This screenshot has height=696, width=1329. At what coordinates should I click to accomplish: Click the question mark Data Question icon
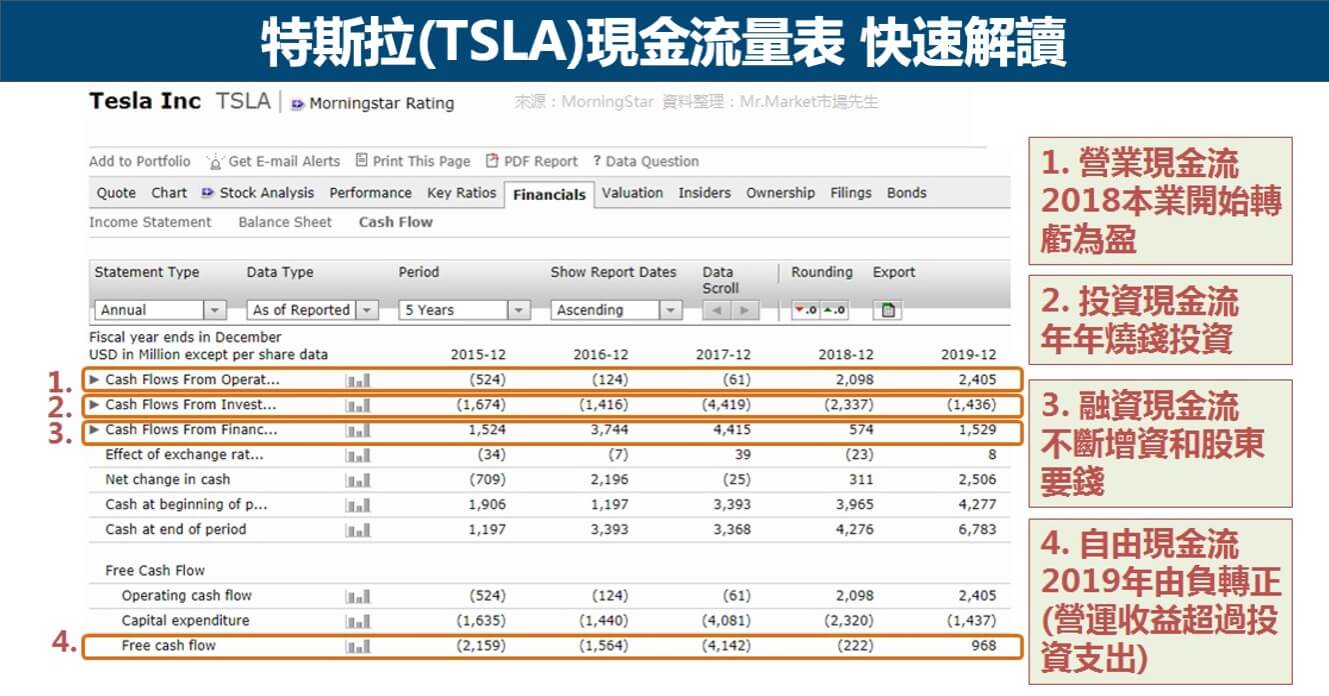[x=597, y=161]
